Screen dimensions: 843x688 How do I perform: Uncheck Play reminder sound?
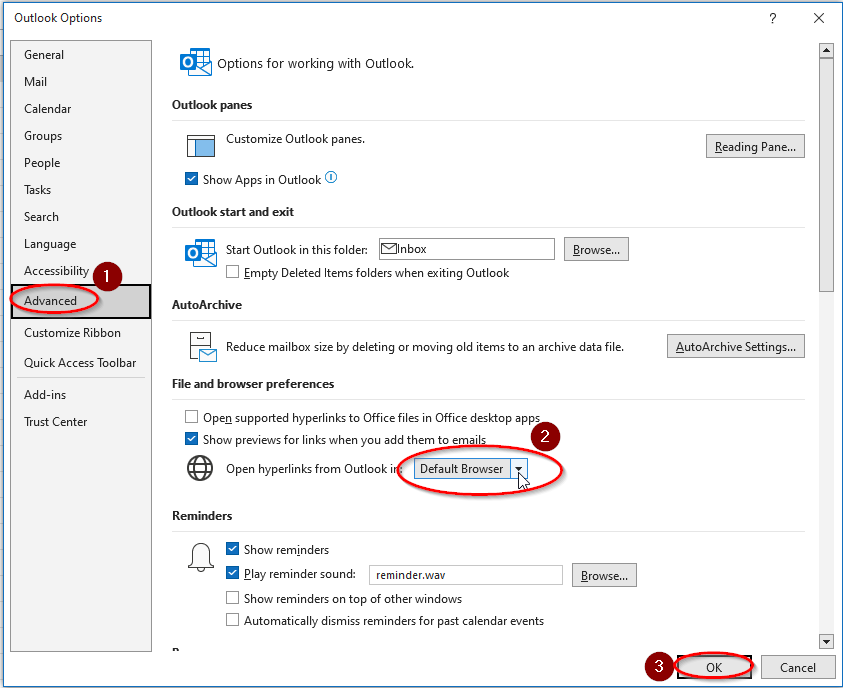point(232,575)
